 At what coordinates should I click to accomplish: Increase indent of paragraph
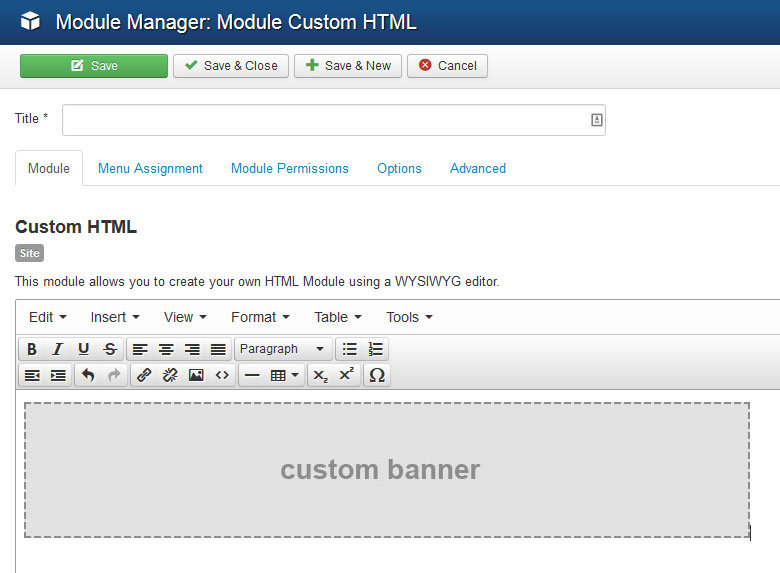click(x=58, y=375)
